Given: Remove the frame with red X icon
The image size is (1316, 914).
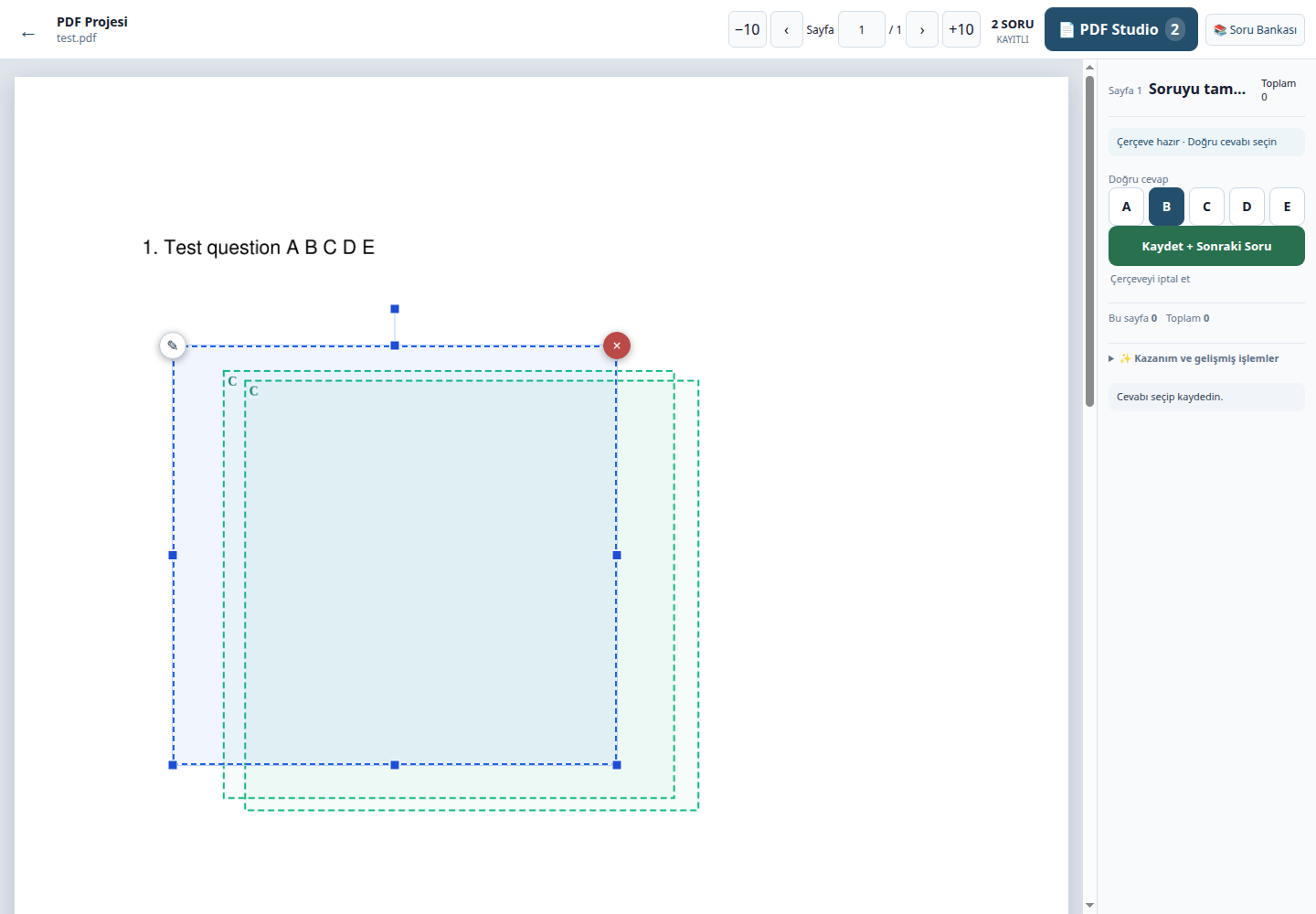Looking at the screenshot, I should tap(617, 345).
